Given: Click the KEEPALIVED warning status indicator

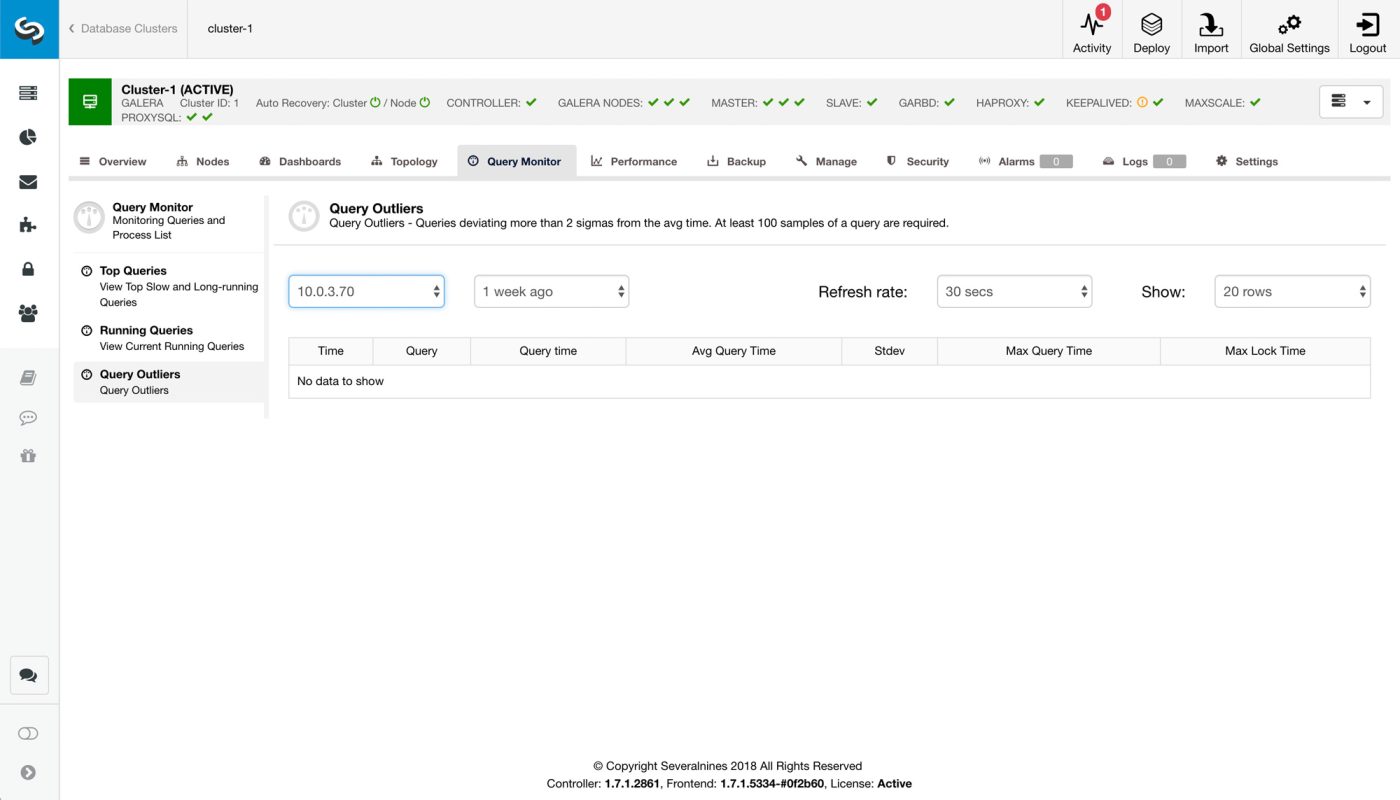Looking at the screenshot, I should pos(1142,101).
